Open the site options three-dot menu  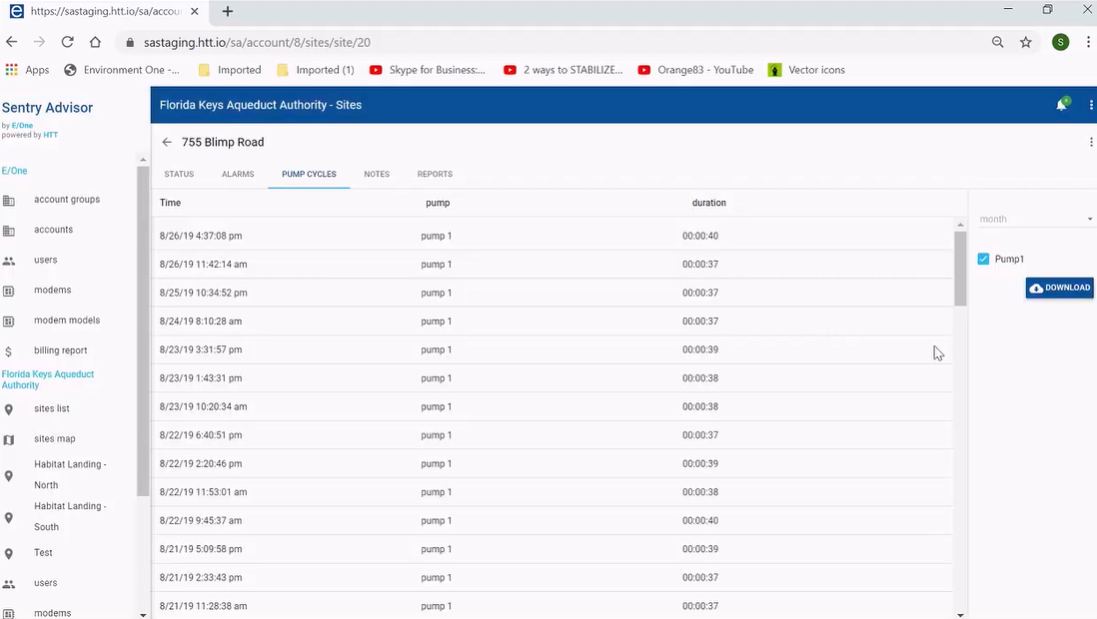click(x=1090, y=142)
